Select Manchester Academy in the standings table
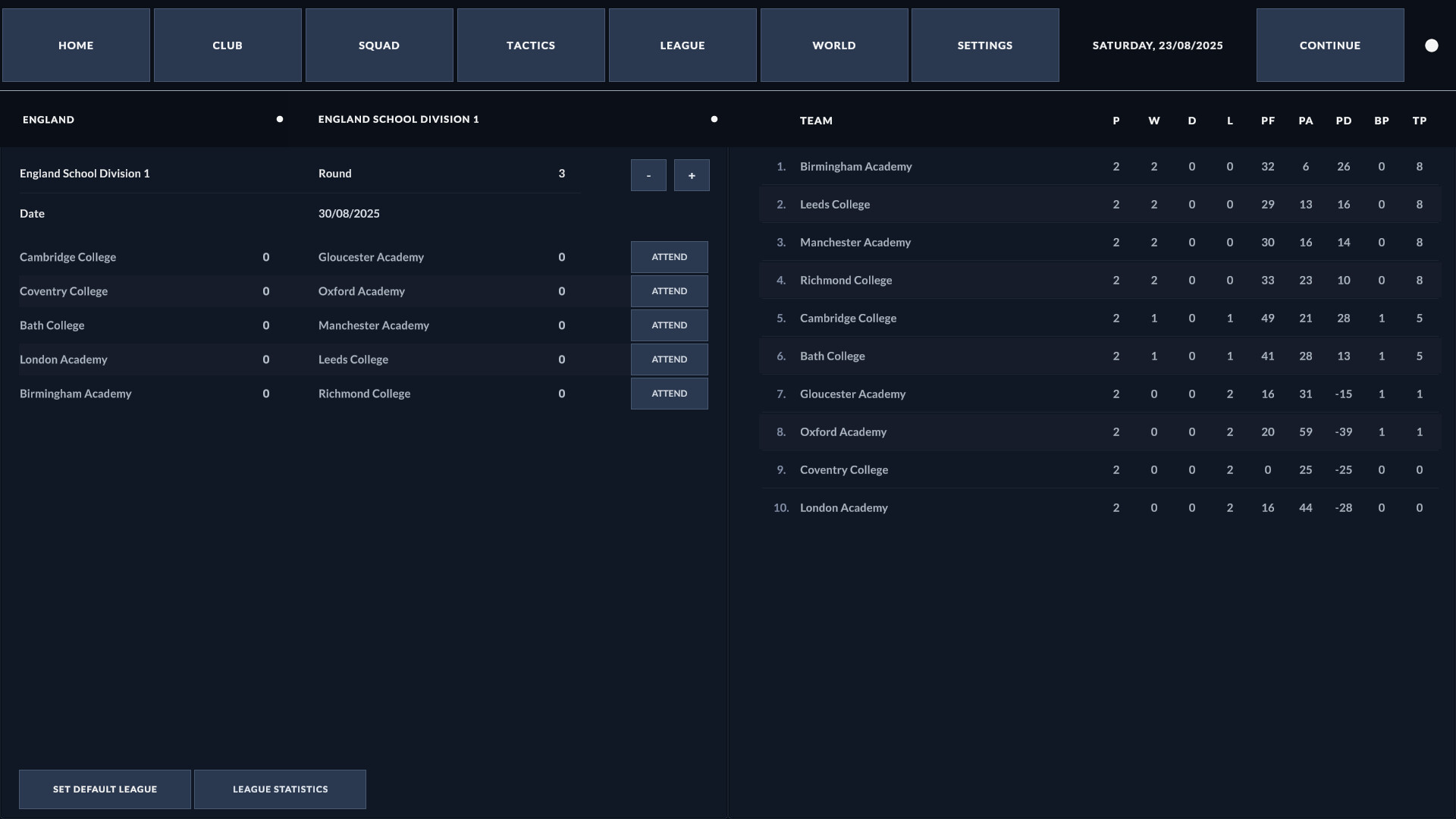 tap(1100, 242)
